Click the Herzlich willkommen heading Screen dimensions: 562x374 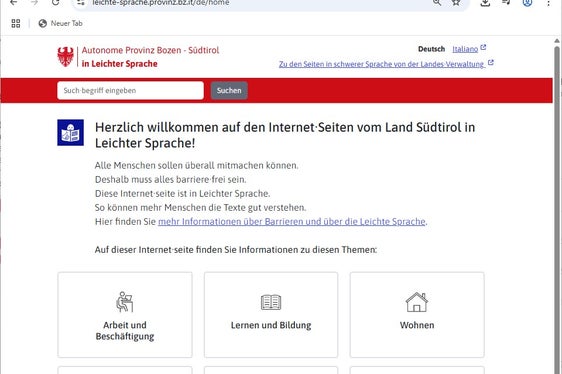pyautogui.click(x=285, y=135)
